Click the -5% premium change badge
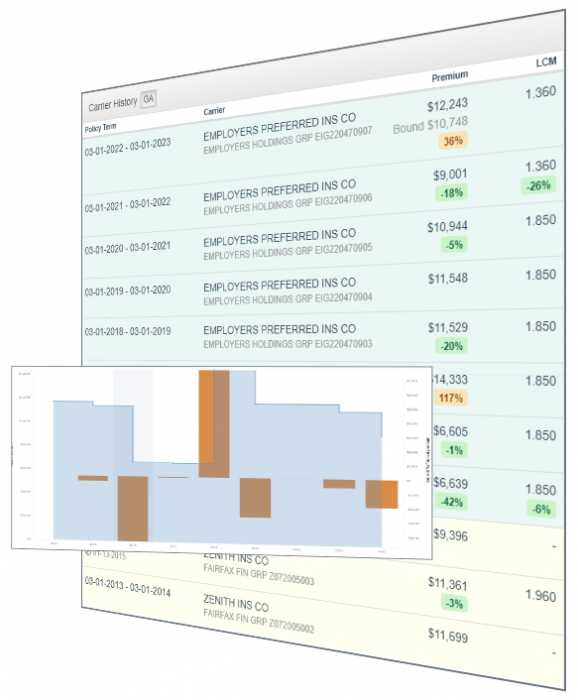The height and width of the screenshot is (700, 578). point(454,245)
